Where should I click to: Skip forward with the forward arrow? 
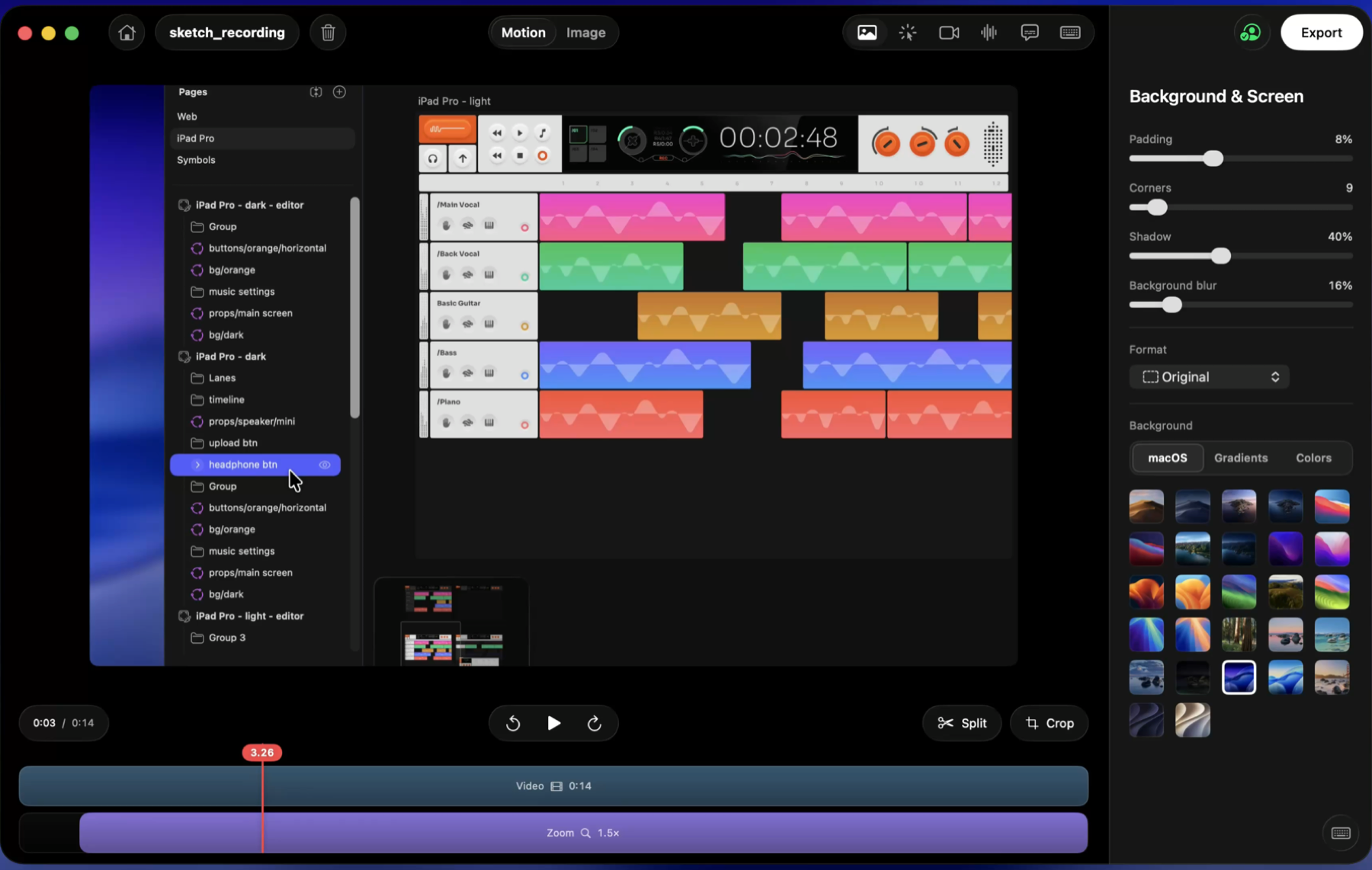[594, 723]
